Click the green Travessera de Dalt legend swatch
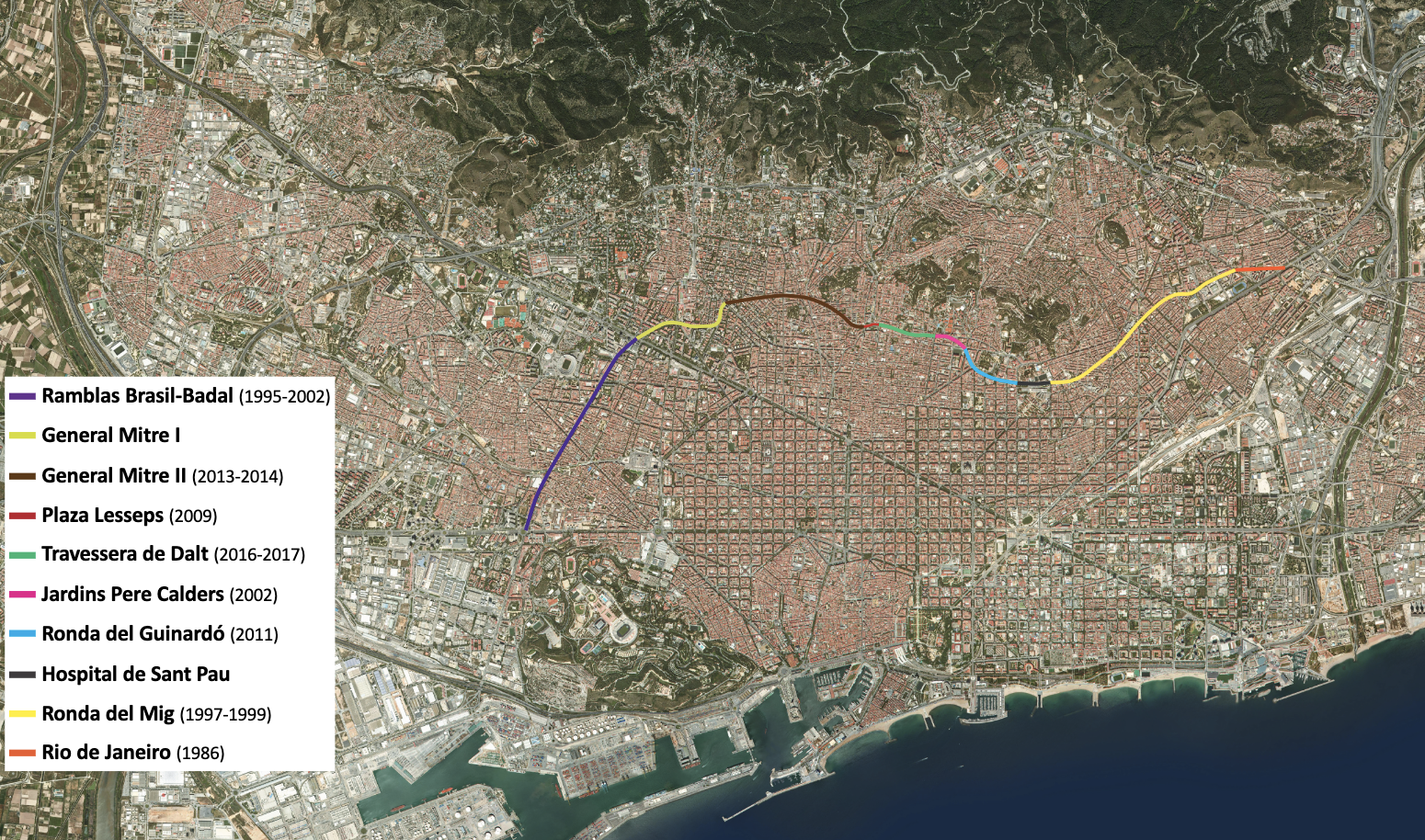 point(22,555)
